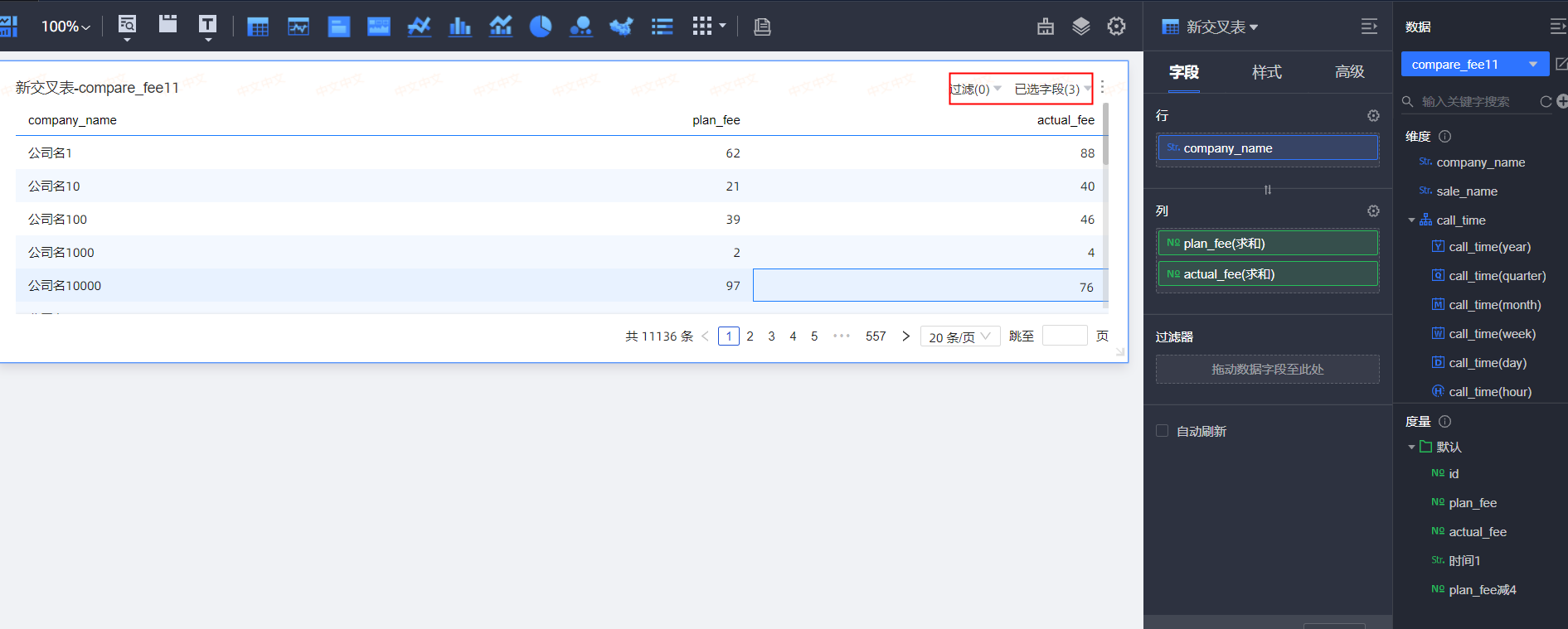
Task: Go to page 3 of the table
Action: [x=771, y=336]
